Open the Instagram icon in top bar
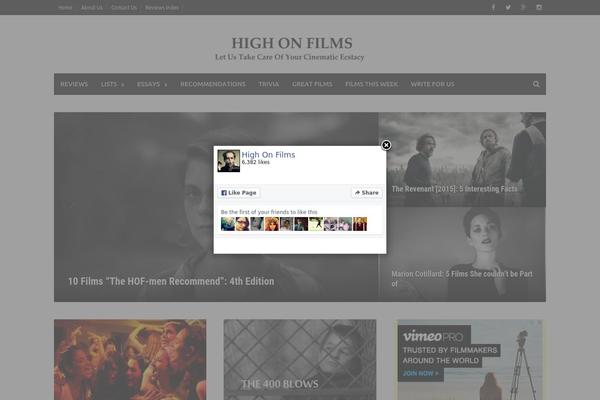 (x=539, y=7)
